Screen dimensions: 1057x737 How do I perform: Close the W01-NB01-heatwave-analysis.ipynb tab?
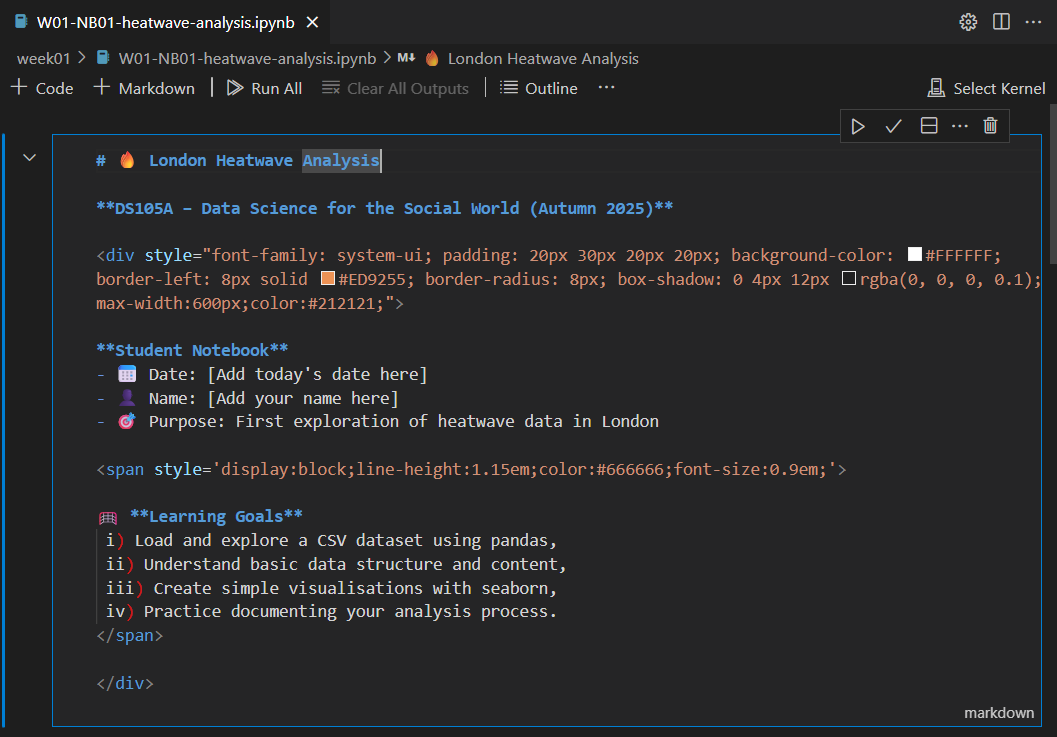(x=313, y=22)
